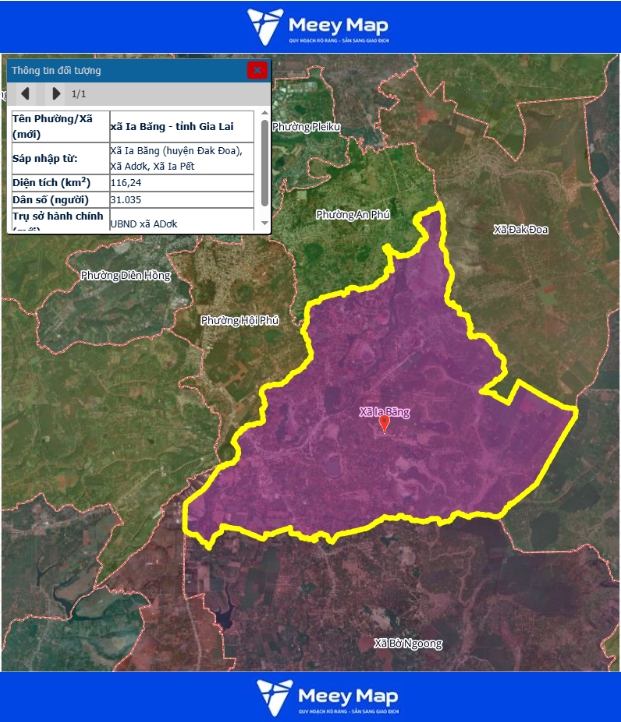The image size is (621, 722).
Task: Click the previous record arrow in info panel
Action: (x=25, y=94)
